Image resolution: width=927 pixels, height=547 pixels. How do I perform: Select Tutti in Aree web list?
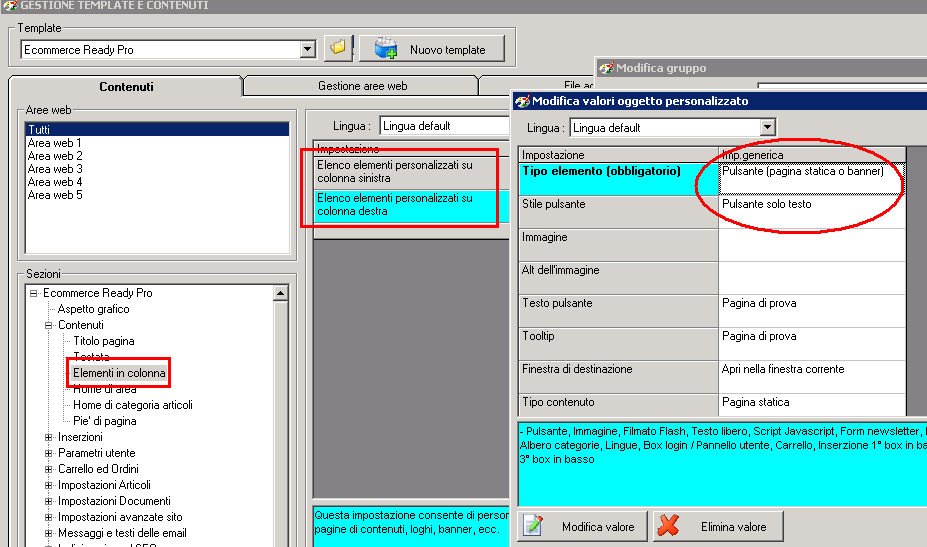pyautogui.click(x=157, y=130)
